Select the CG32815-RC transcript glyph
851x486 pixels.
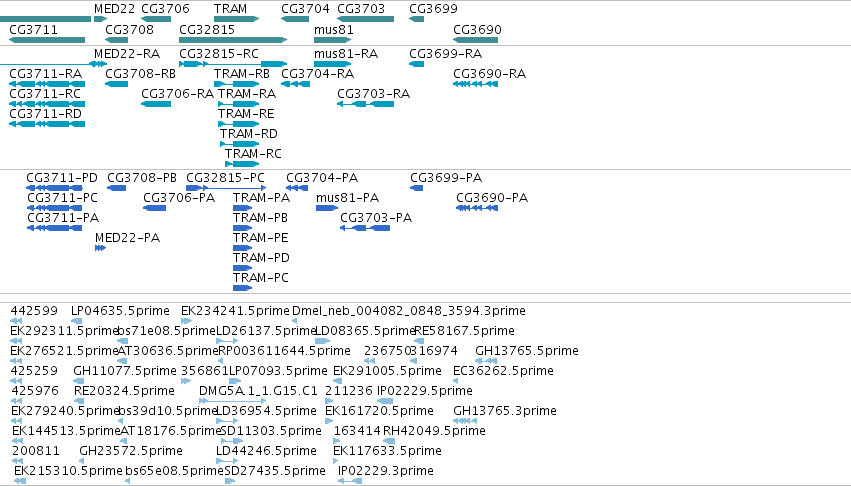coord(233,64)
